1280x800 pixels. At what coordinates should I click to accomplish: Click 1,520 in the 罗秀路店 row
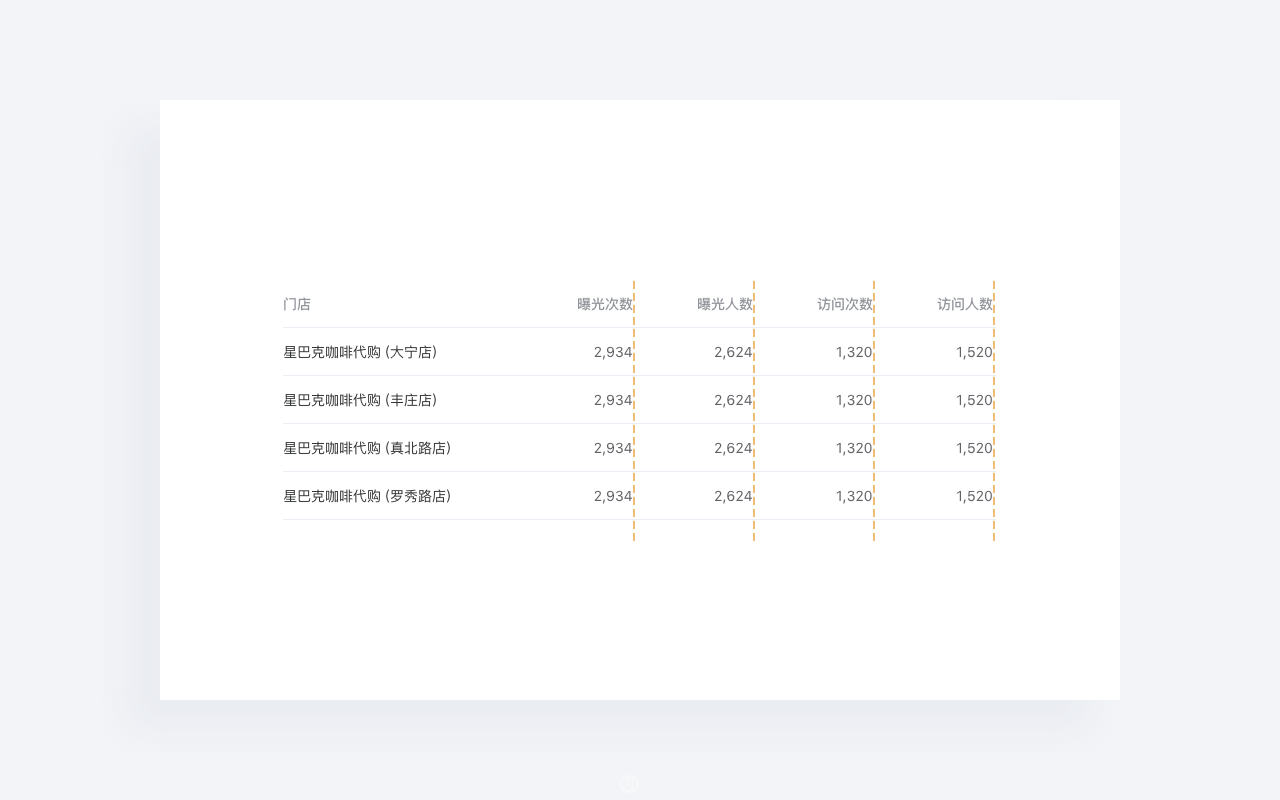[974, 496]
